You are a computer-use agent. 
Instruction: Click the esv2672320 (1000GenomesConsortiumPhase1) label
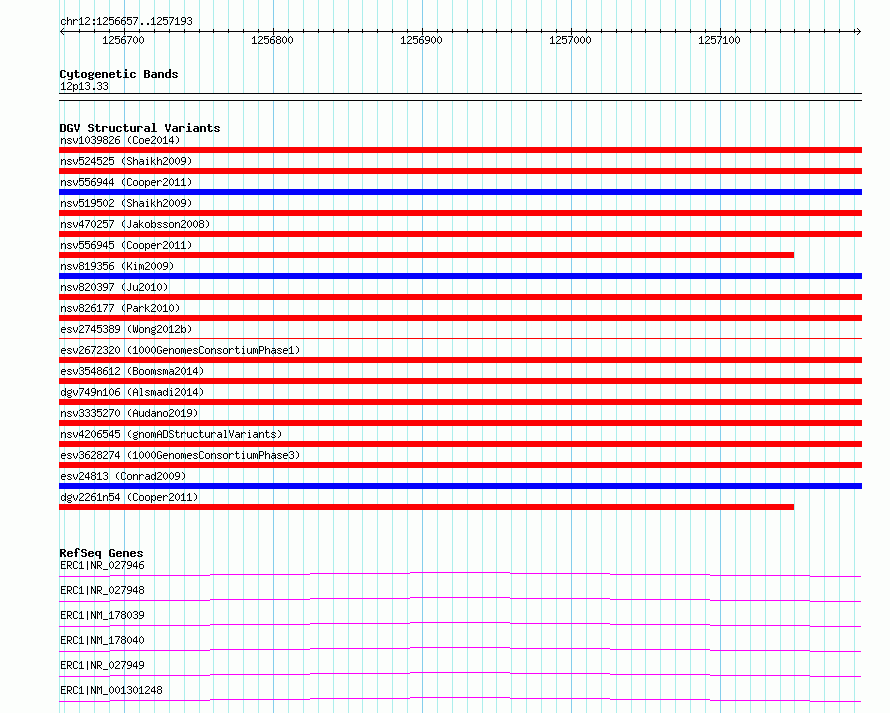(180, 350)
